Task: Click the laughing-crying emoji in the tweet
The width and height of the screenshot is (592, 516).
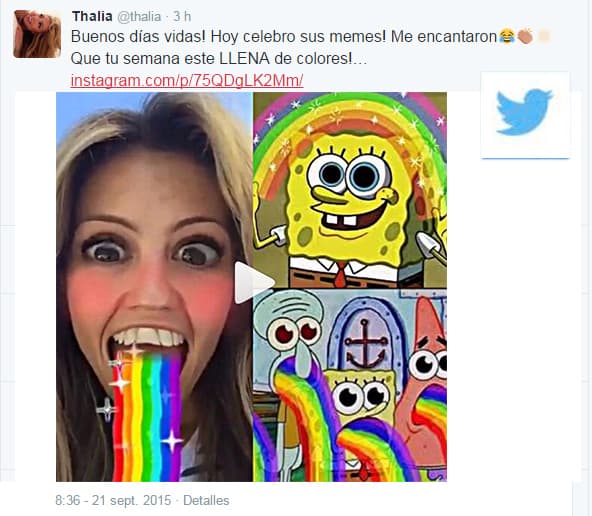Action: [x=507, y=36]
